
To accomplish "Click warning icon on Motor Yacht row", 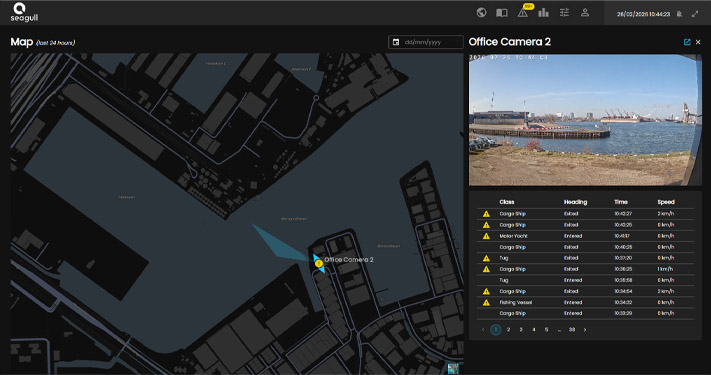I will [x=486, y=236].
